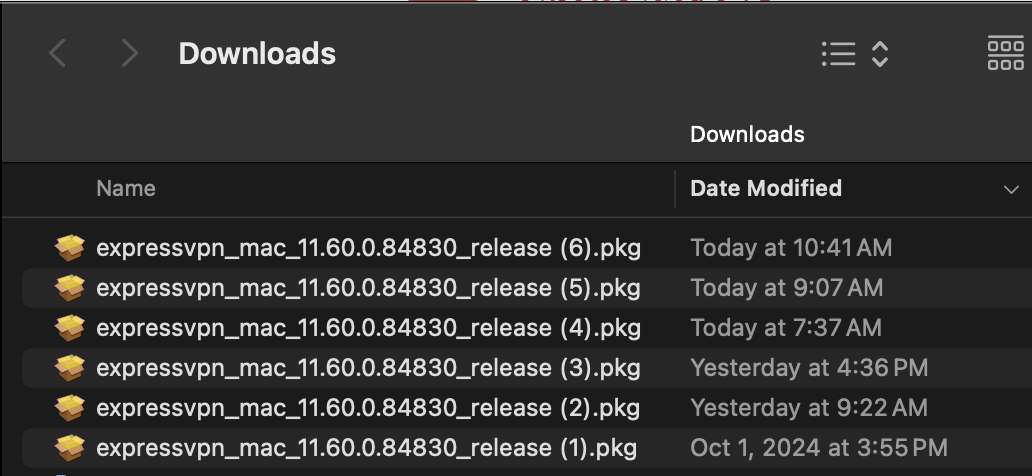Click package icon for release (6) file
The height and width of the screenshot is (476, 1032).
click(69, 247)
